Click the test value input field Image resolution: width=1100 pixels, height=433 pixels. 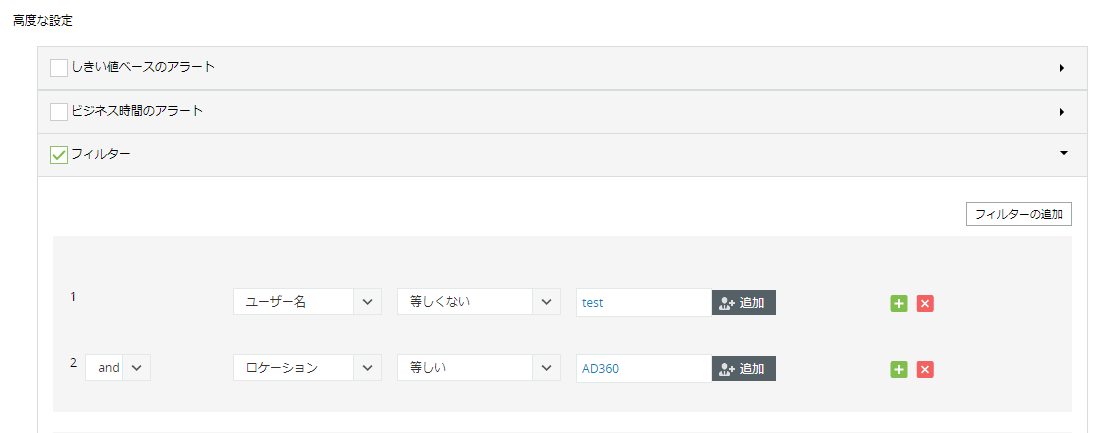click(643, 302)
